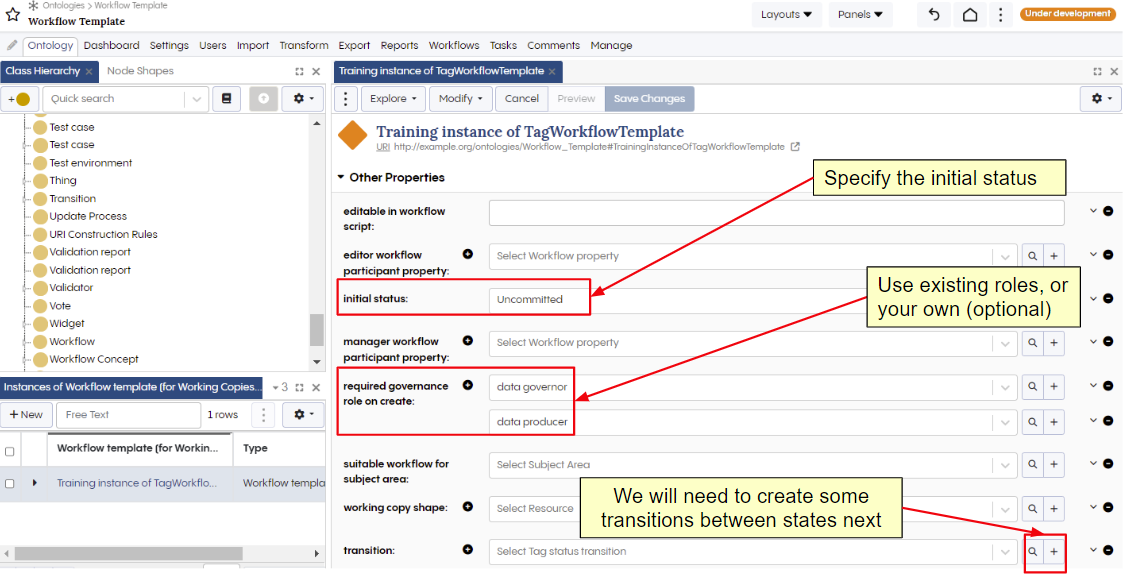
Task: Open the Explore dropdown menu
Action: pos(393,98)
